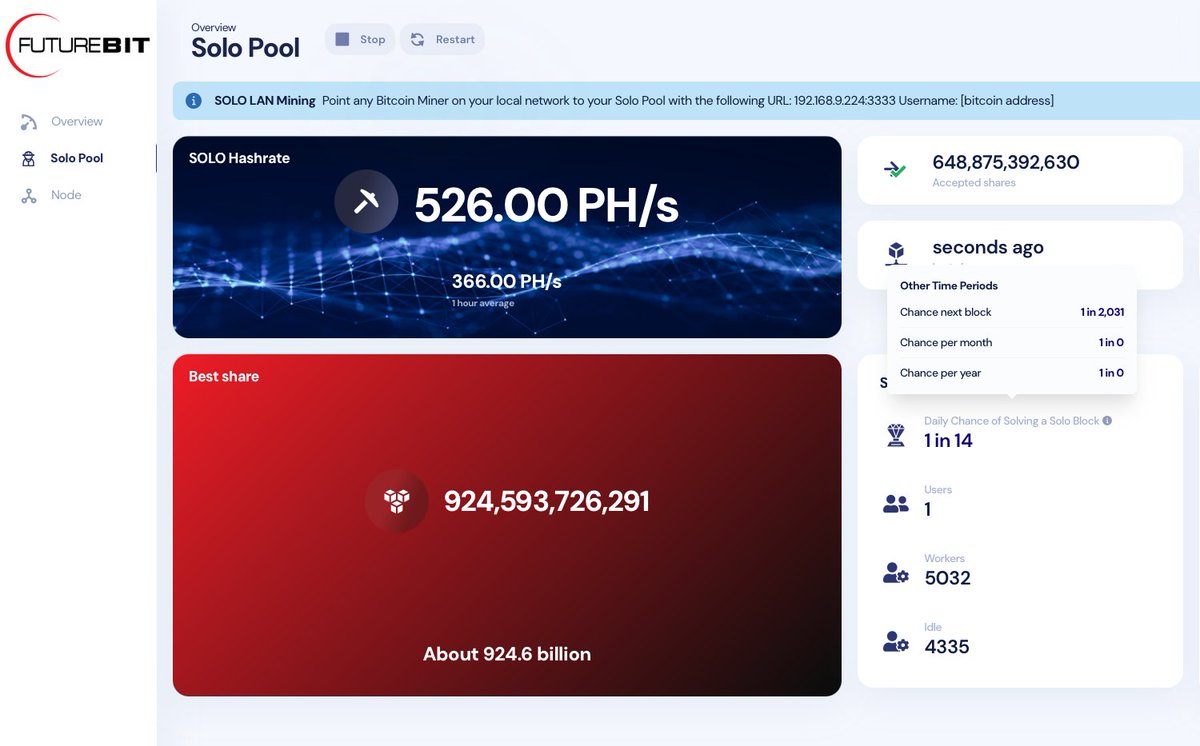This screenshot has height=746, width=1200.
Task: Click the diamond trophy icon for daily chance
Action: (896, 435)
